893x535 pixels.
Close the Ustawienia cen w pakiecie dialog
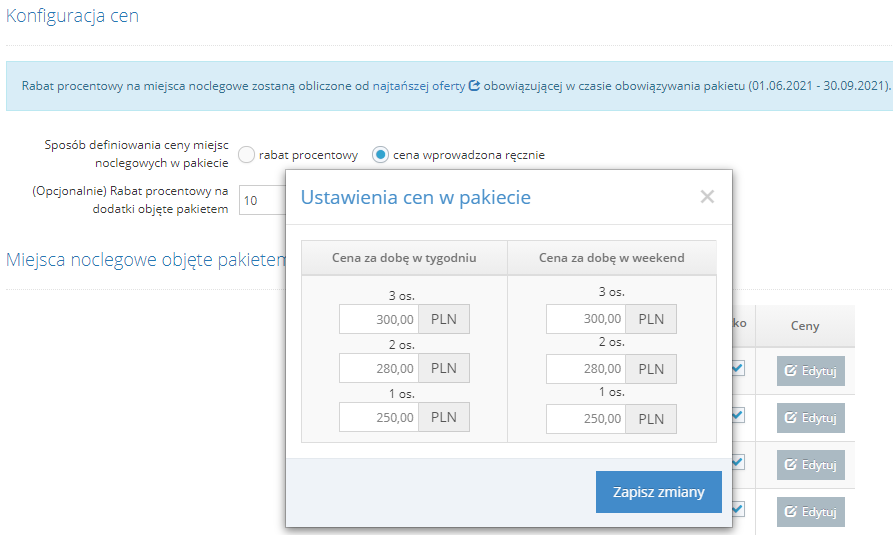707,197
